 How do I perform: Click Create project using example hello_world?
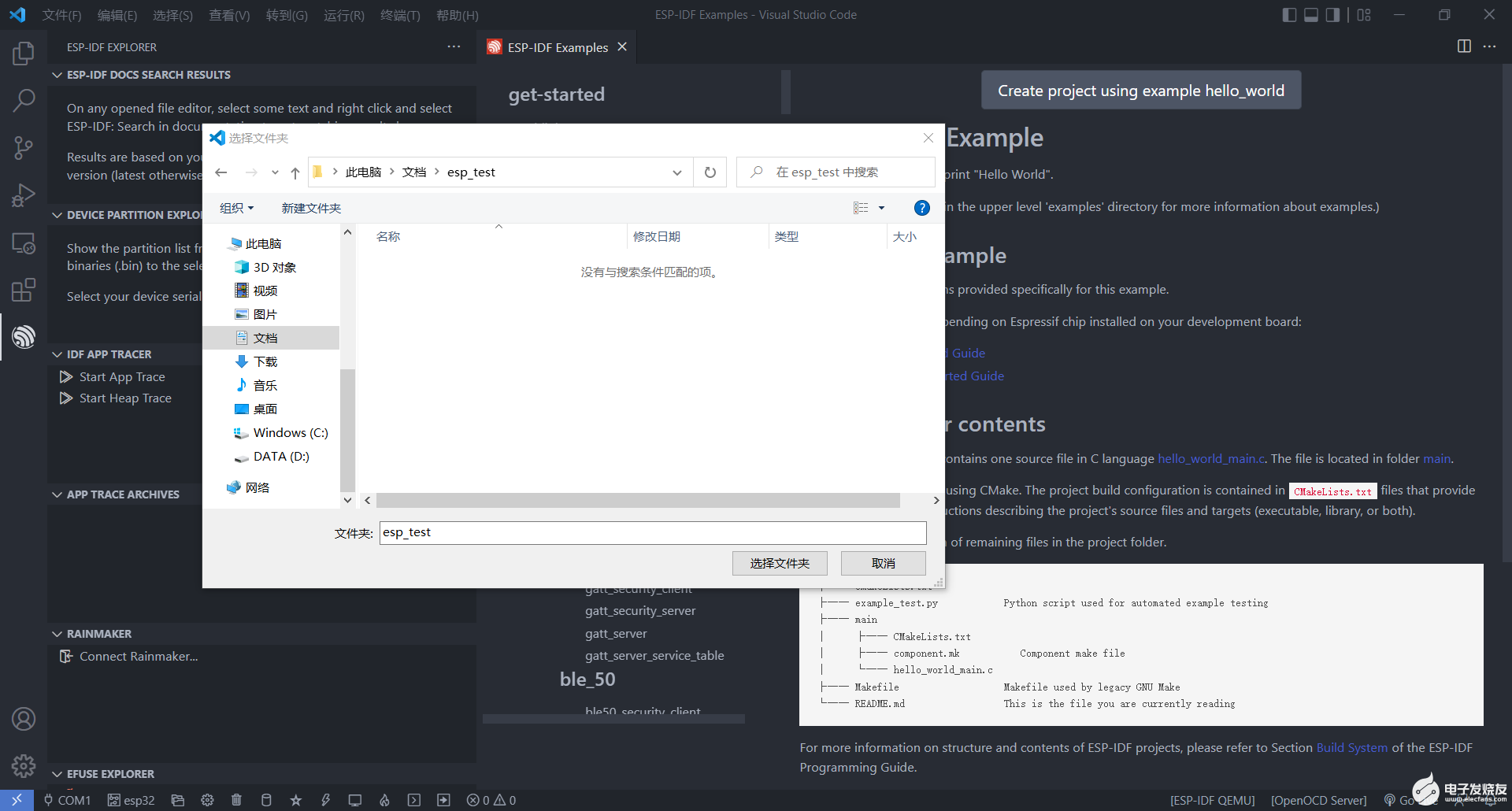point(1141,91)
